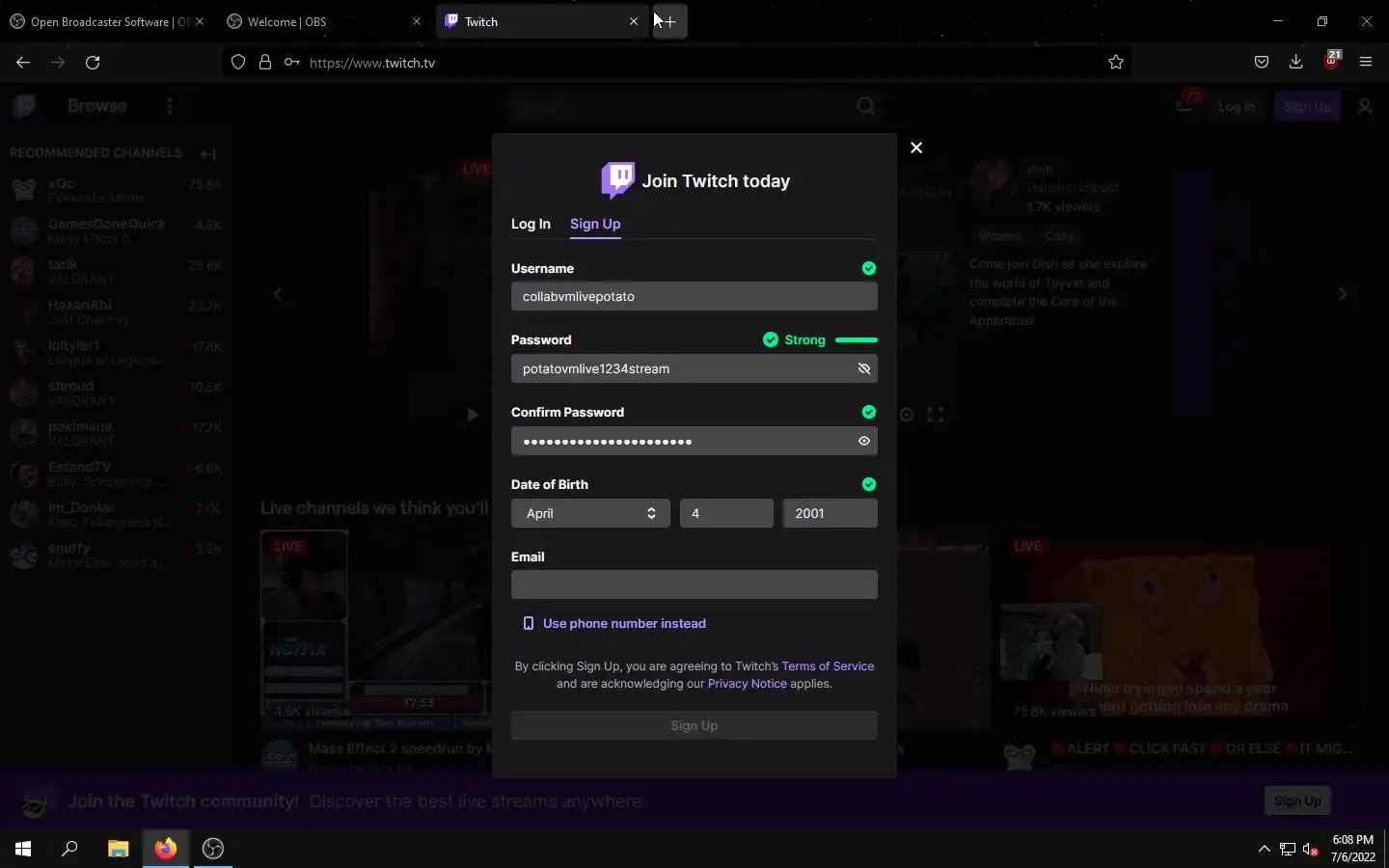Screen dimensions: 1389x868
Task: Show confirm password with eye icon
Action: (x=864, y=441)
